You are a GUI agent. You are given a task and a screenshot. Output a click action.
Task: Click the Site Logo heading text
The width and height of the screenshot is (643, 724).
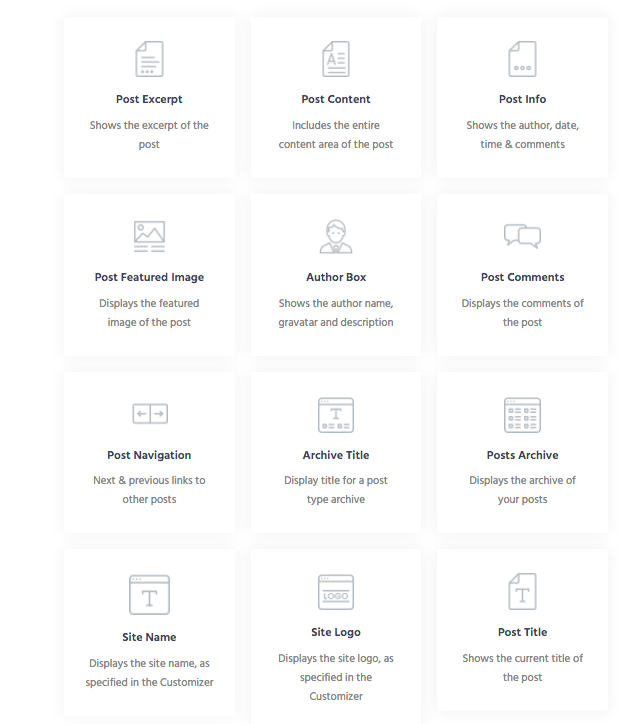click(x=336, y=633)
